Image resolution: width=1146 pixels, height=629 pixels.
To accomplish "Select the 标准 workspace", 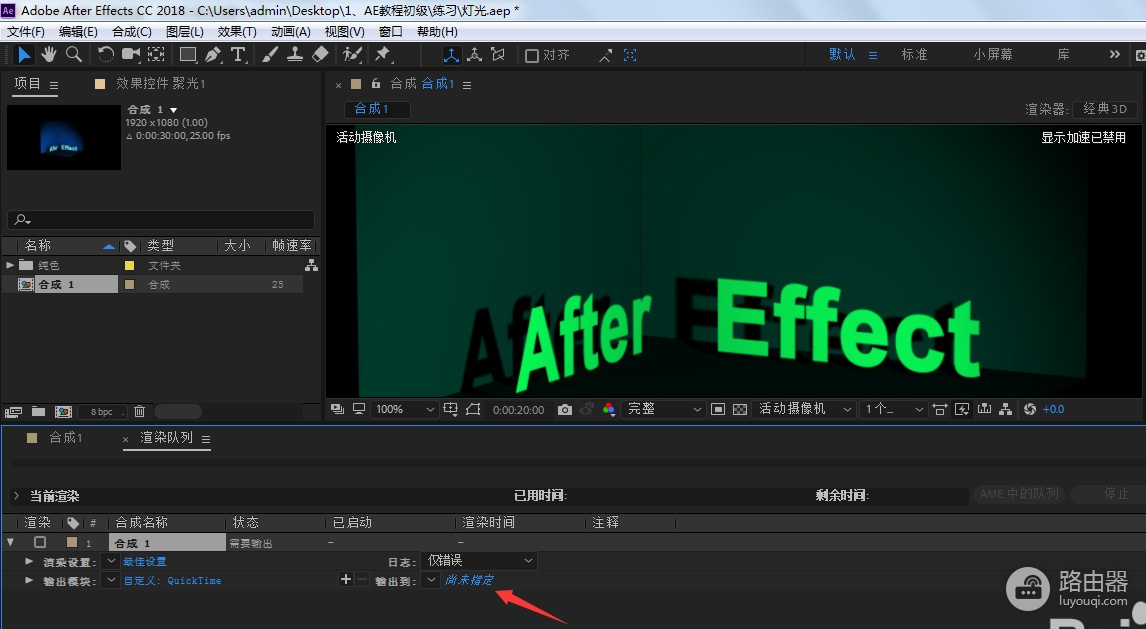I will [x=914, y=55].
